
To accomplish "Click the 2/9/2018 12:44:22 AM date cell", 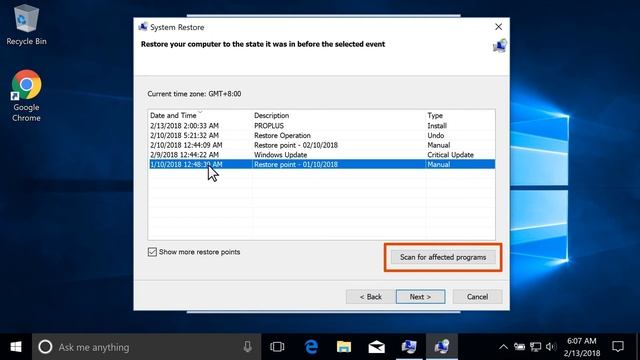I will [184, 155].
